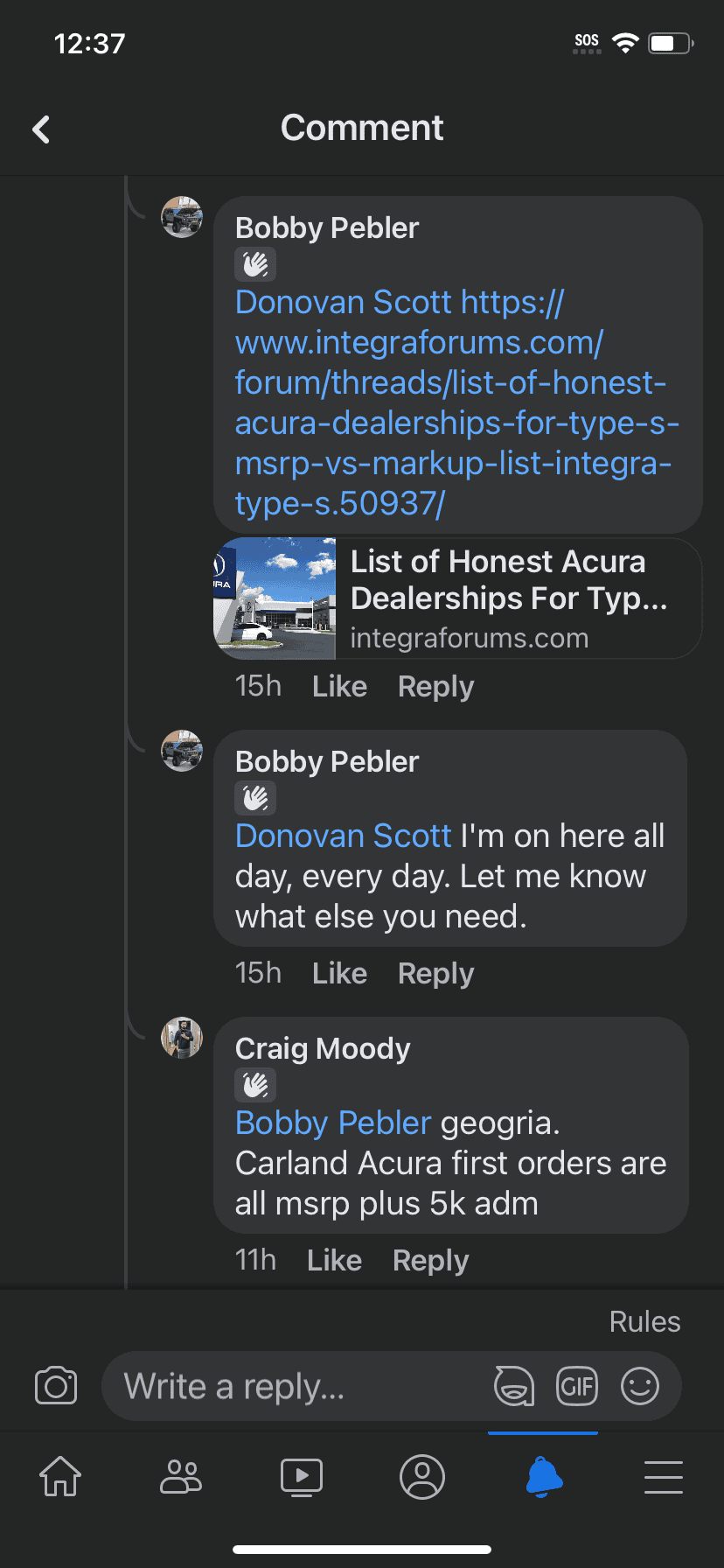
Task: Like Craig Moody's comment
Action: tap(334, 1260)
